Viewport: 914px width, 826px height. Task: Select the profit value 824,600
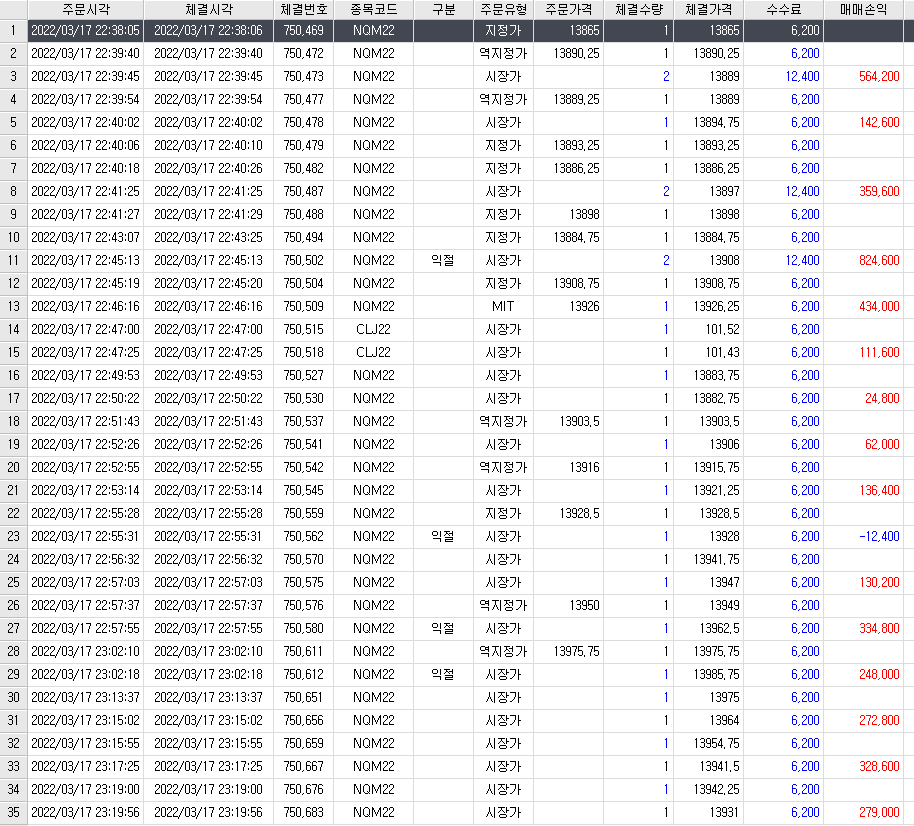pos(879,261)
